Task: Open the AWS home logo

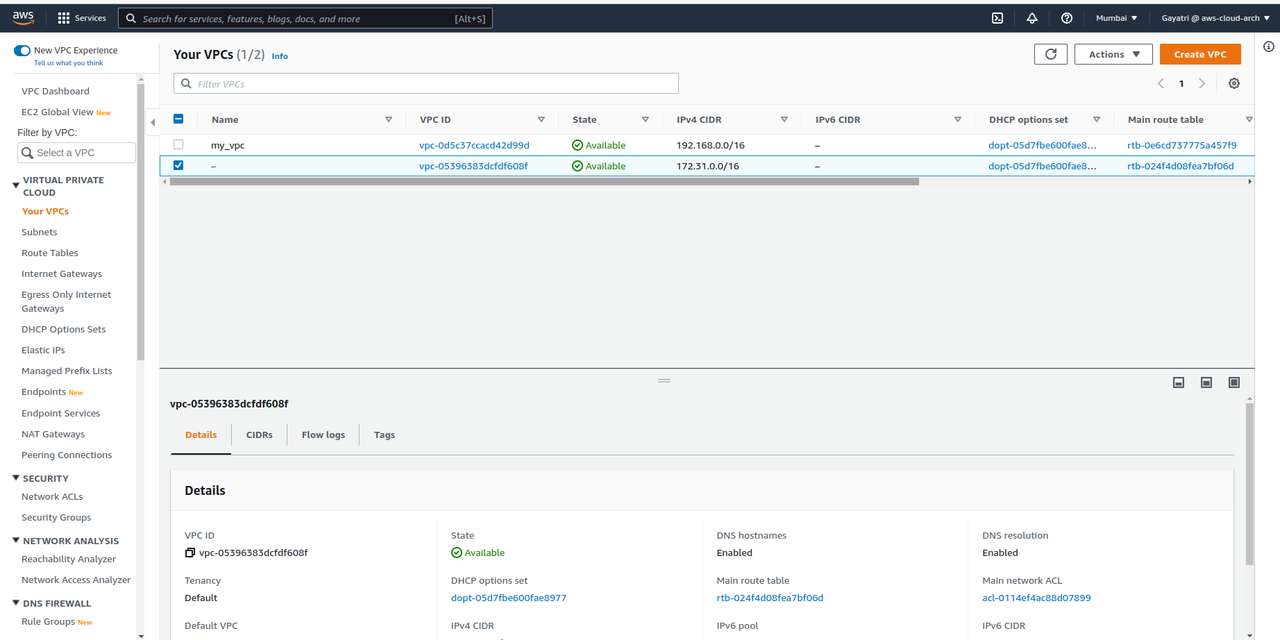Action: pyautogui.click(x=24, y=18)
